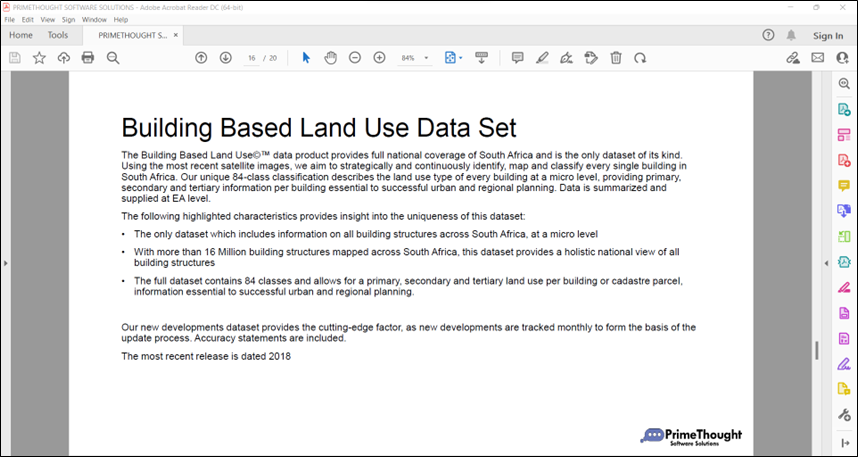Open the yellow Comment tool in right pane
The height and width of the screenshot is (457, 858).
844,186
